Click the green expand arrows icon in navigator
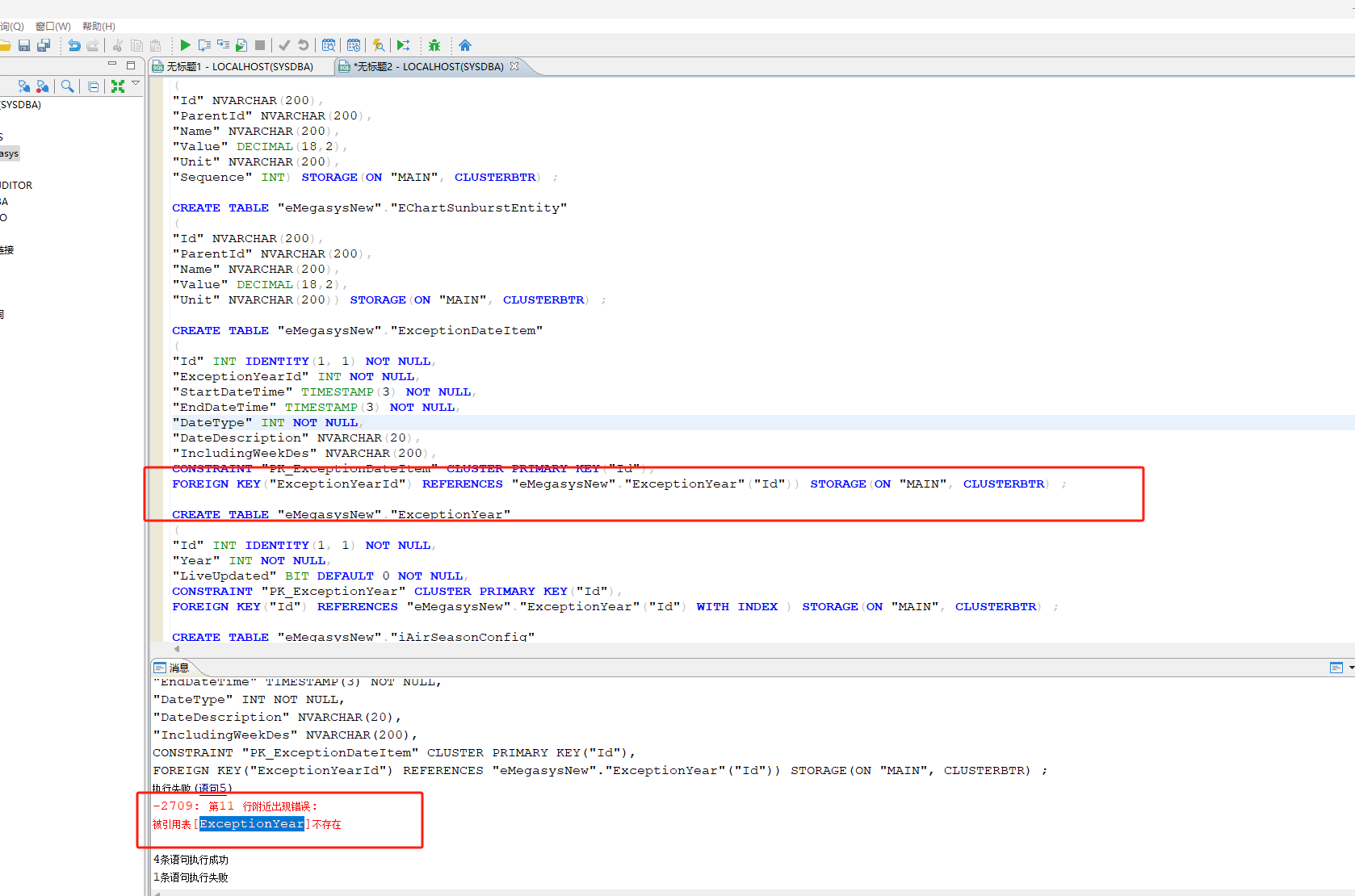The width and height of the screenshot is (1355, 896). [118, 86]
